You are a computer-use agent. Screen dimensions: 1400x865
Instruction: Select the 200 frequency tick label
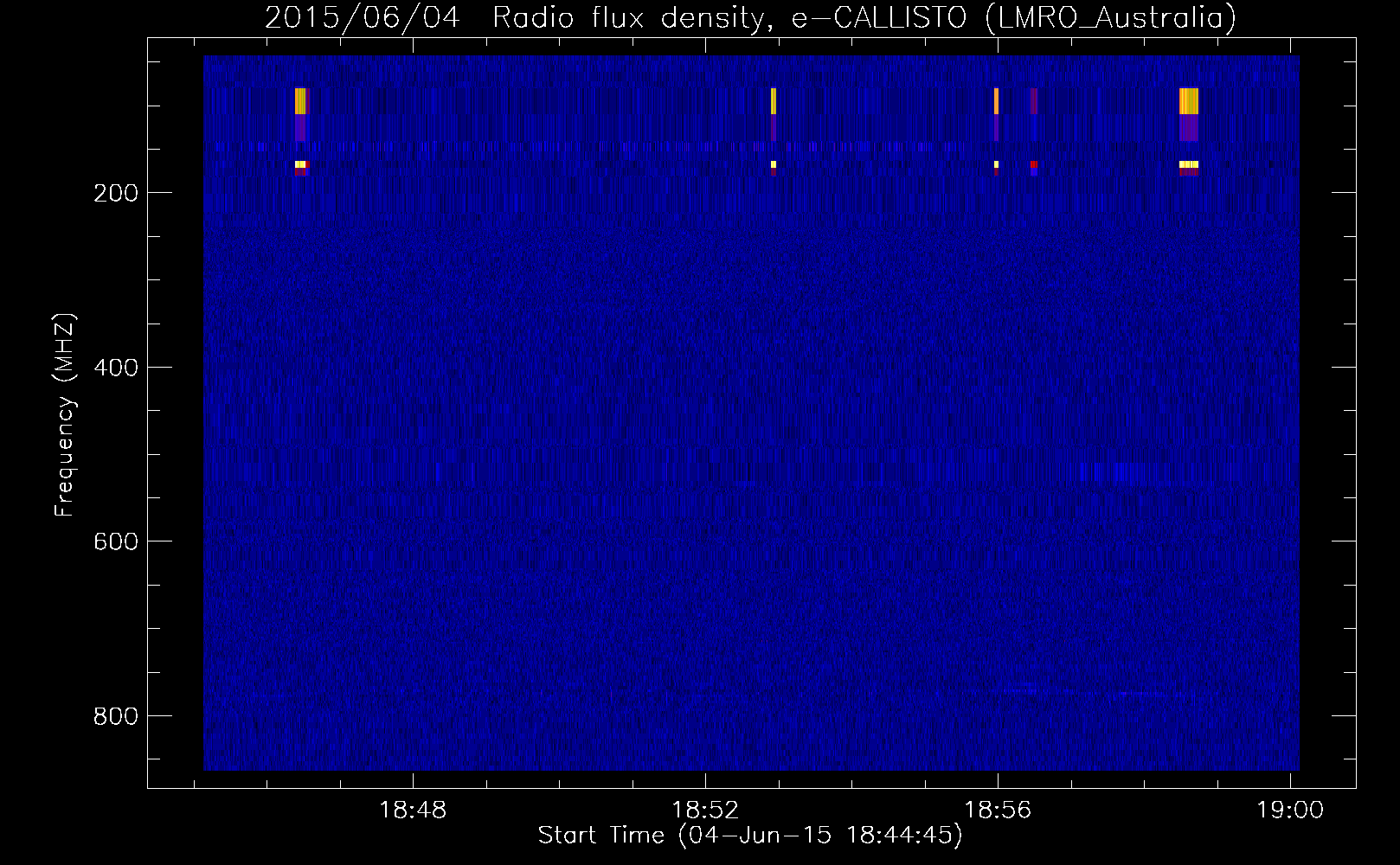(x=116, y=193)
